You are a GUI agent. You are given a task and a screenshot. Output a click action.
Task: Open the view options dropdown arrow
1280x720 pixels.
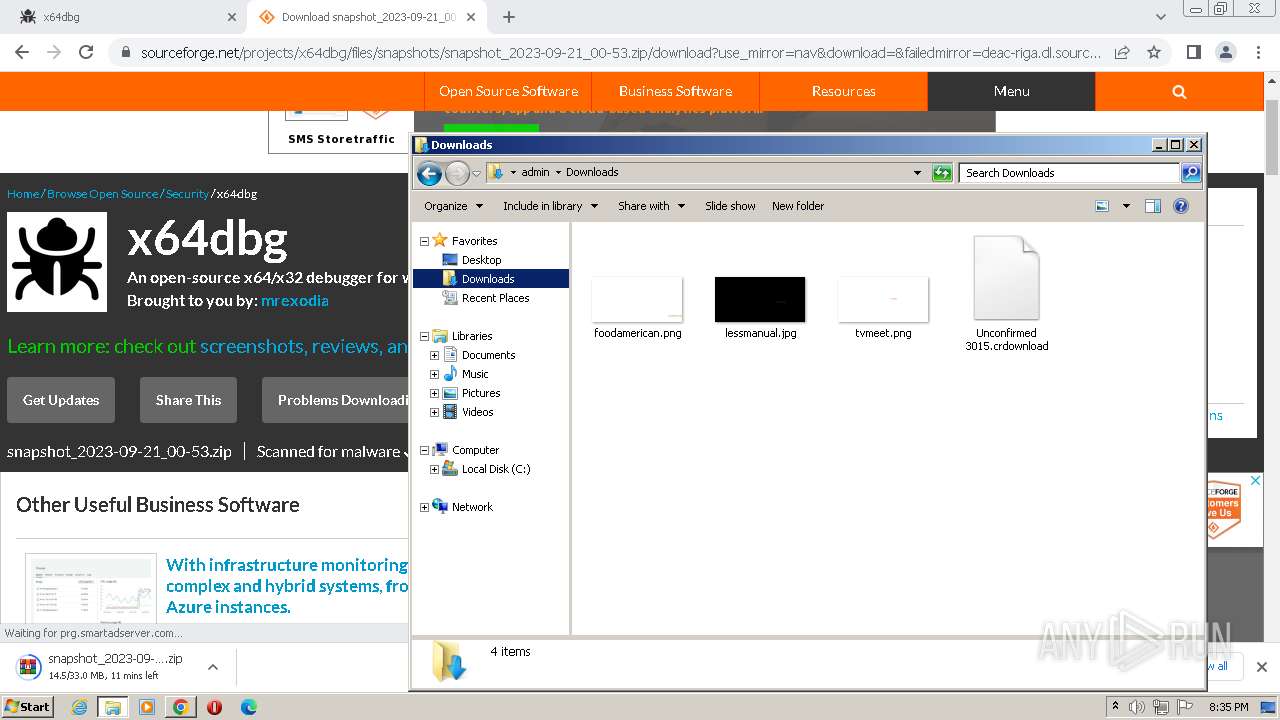(1126, 206)
